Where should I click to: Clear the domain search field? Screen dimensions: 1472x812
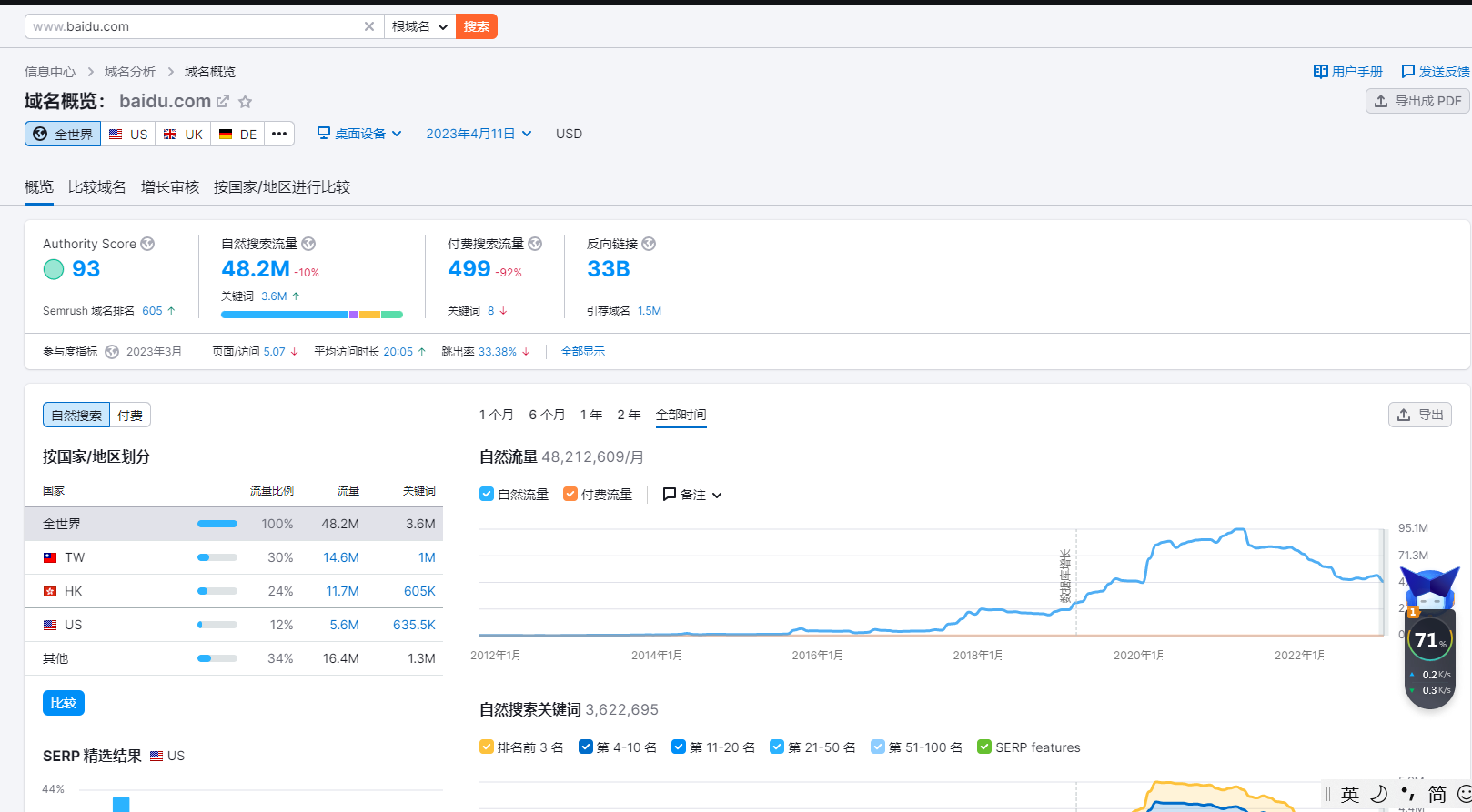369,26
